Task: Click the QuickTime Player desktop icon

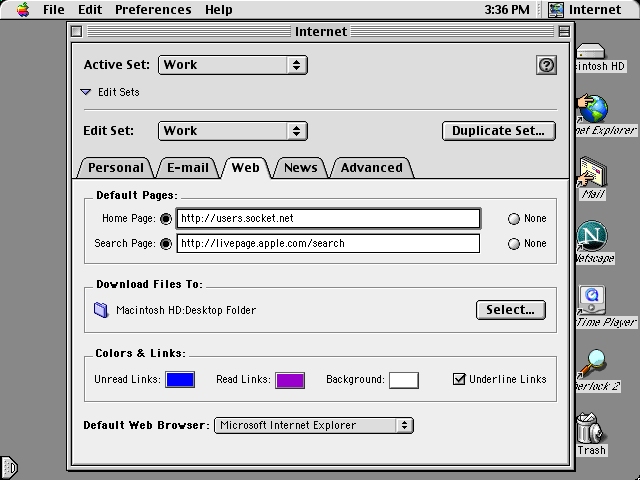Action: [592, 300]
